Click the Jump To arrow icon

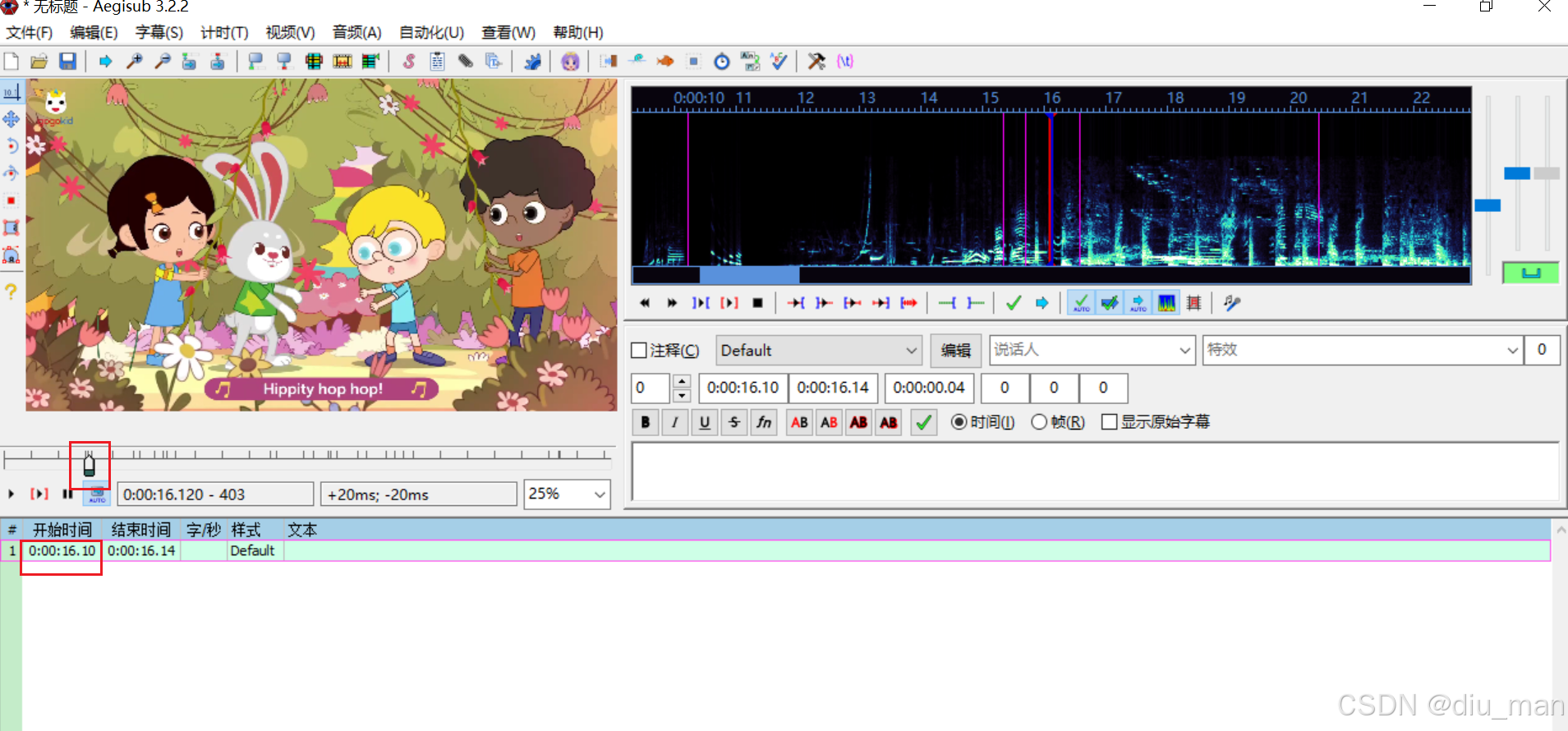click(105, 61)
